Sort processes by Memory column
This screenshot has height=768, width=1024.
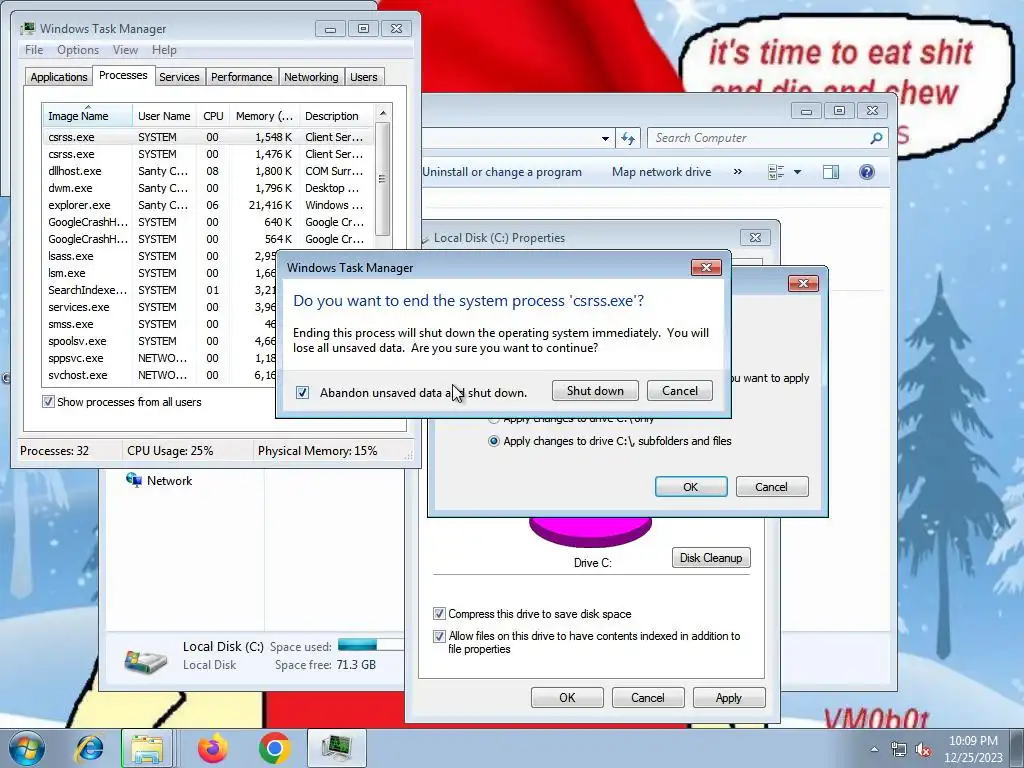click(264, 116)
